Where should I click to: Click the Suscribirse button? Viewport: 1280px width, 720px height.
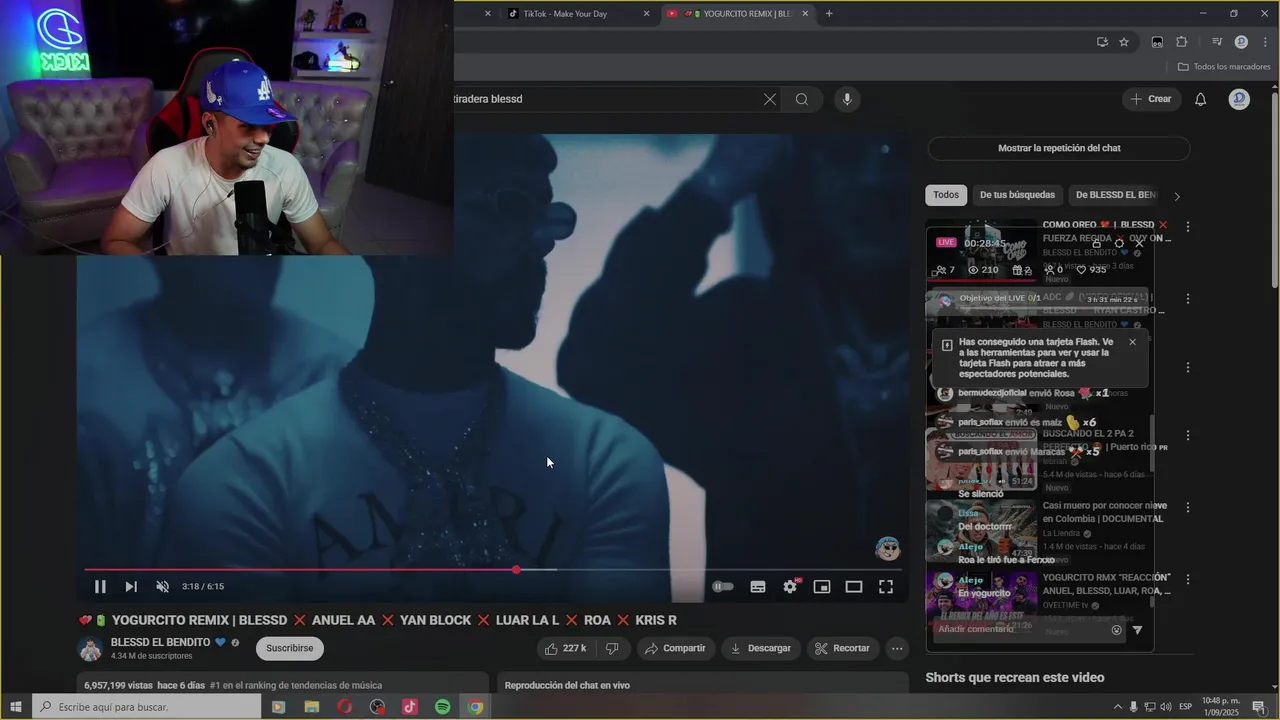click(290, 648)
